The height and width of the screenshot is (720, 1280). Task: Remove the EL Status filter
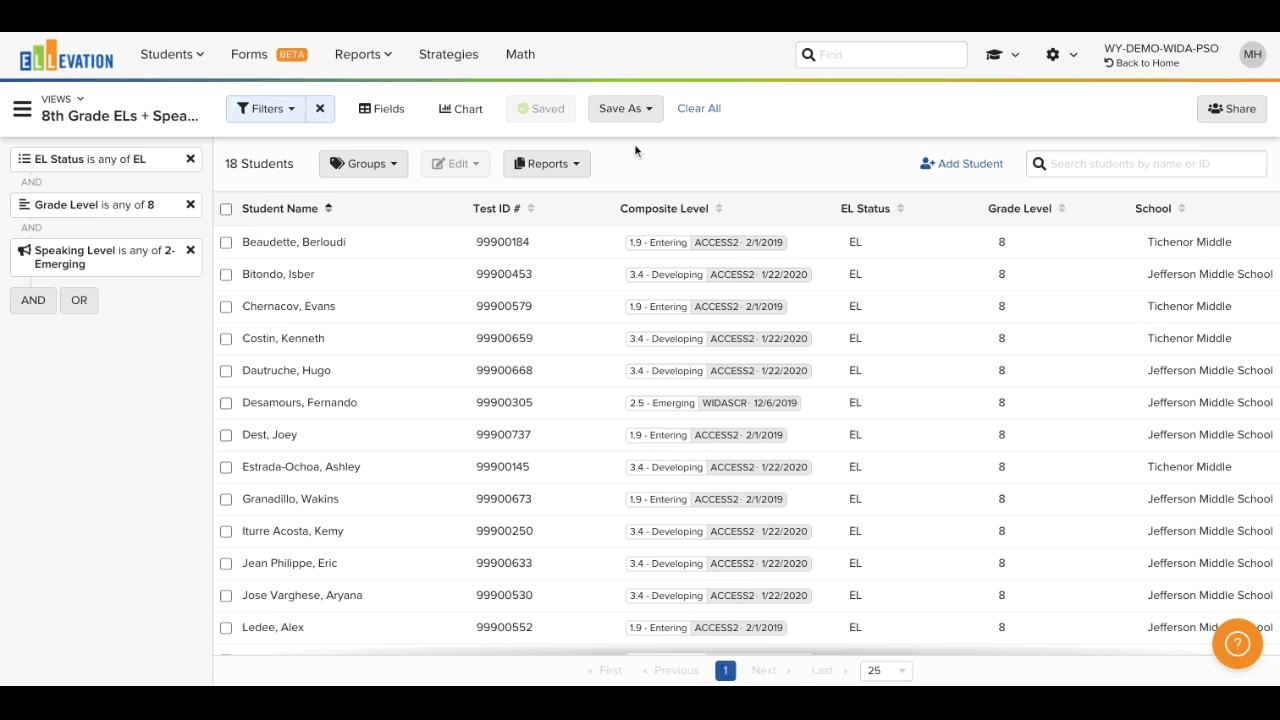(x=190, y=159)
